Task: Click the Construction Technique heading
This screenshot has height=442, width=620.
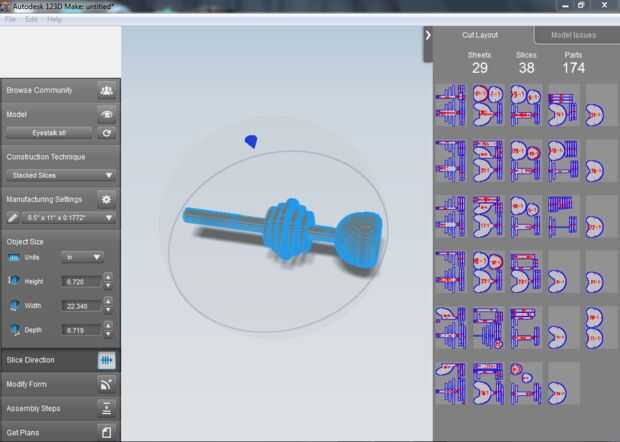Action: tap(46, 157)
